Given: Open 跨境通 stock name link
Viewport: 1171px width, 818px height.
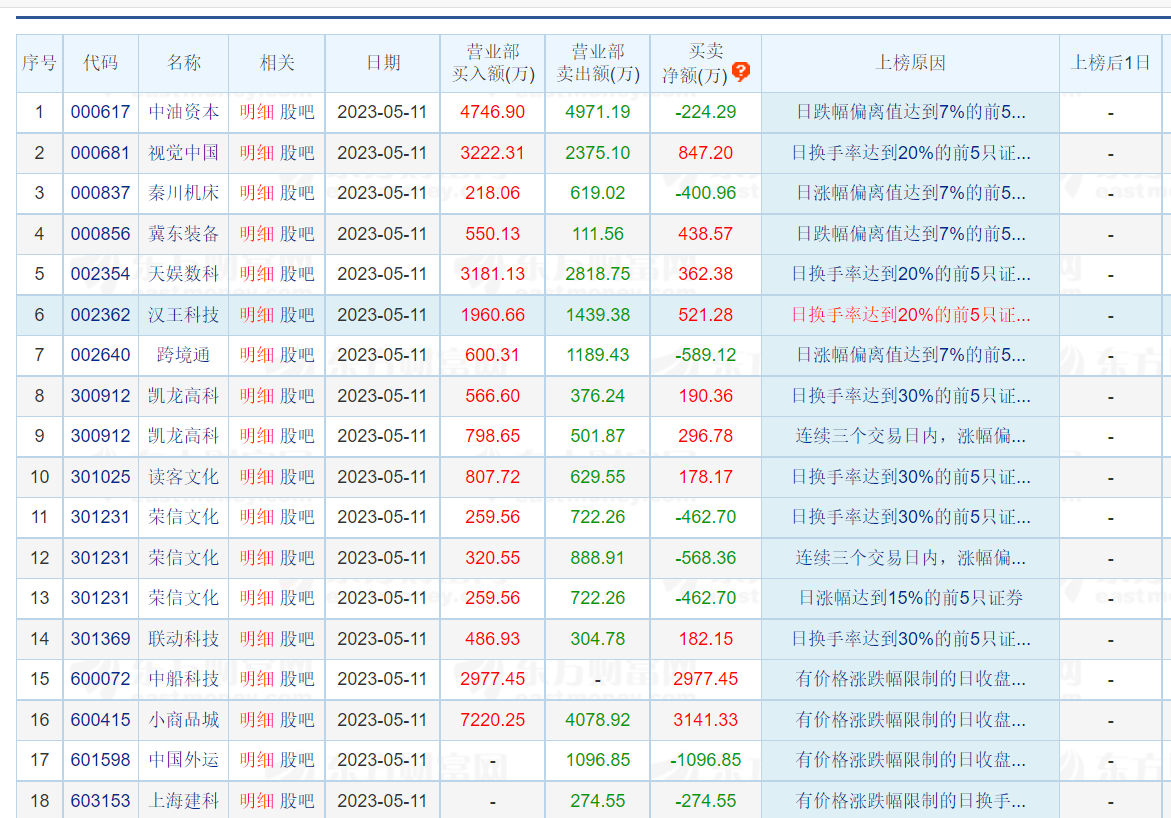Looking at the screenshot, I should 184,355.
